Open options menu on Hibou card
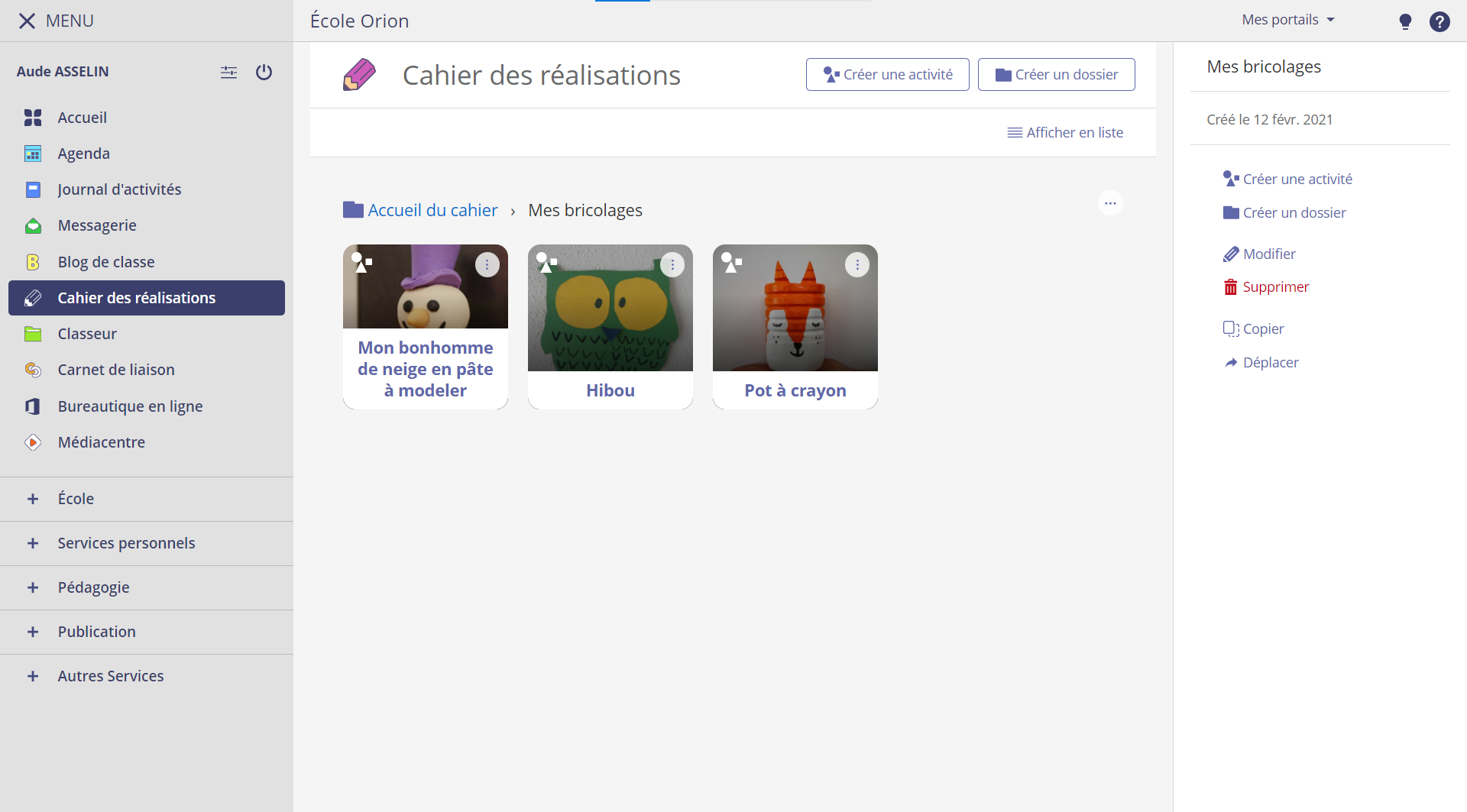The height and width of the screenshot is (812, 1467). (672, 265)
